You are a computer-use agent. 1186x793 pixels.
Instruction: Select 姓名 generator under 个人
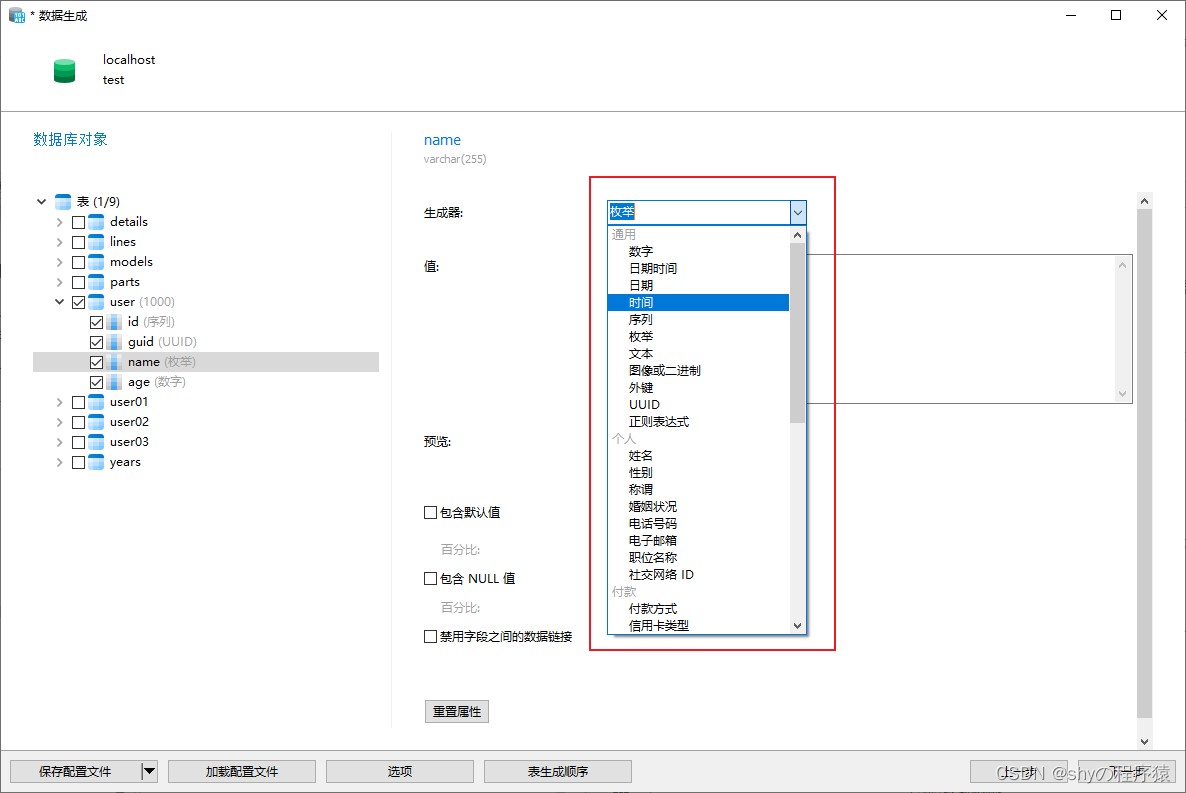698,456
